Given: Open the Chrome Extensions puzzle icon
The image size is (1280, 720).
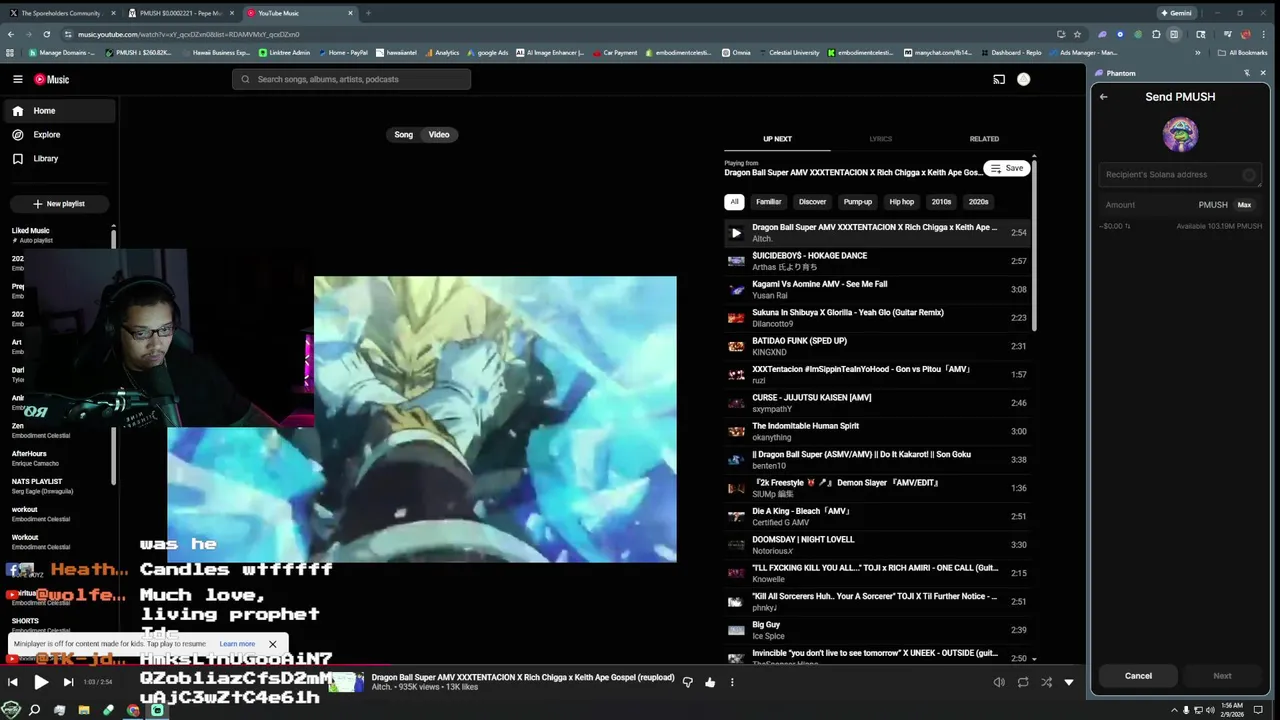Looking at the screenshot, I should click(x=1156, y=34).
